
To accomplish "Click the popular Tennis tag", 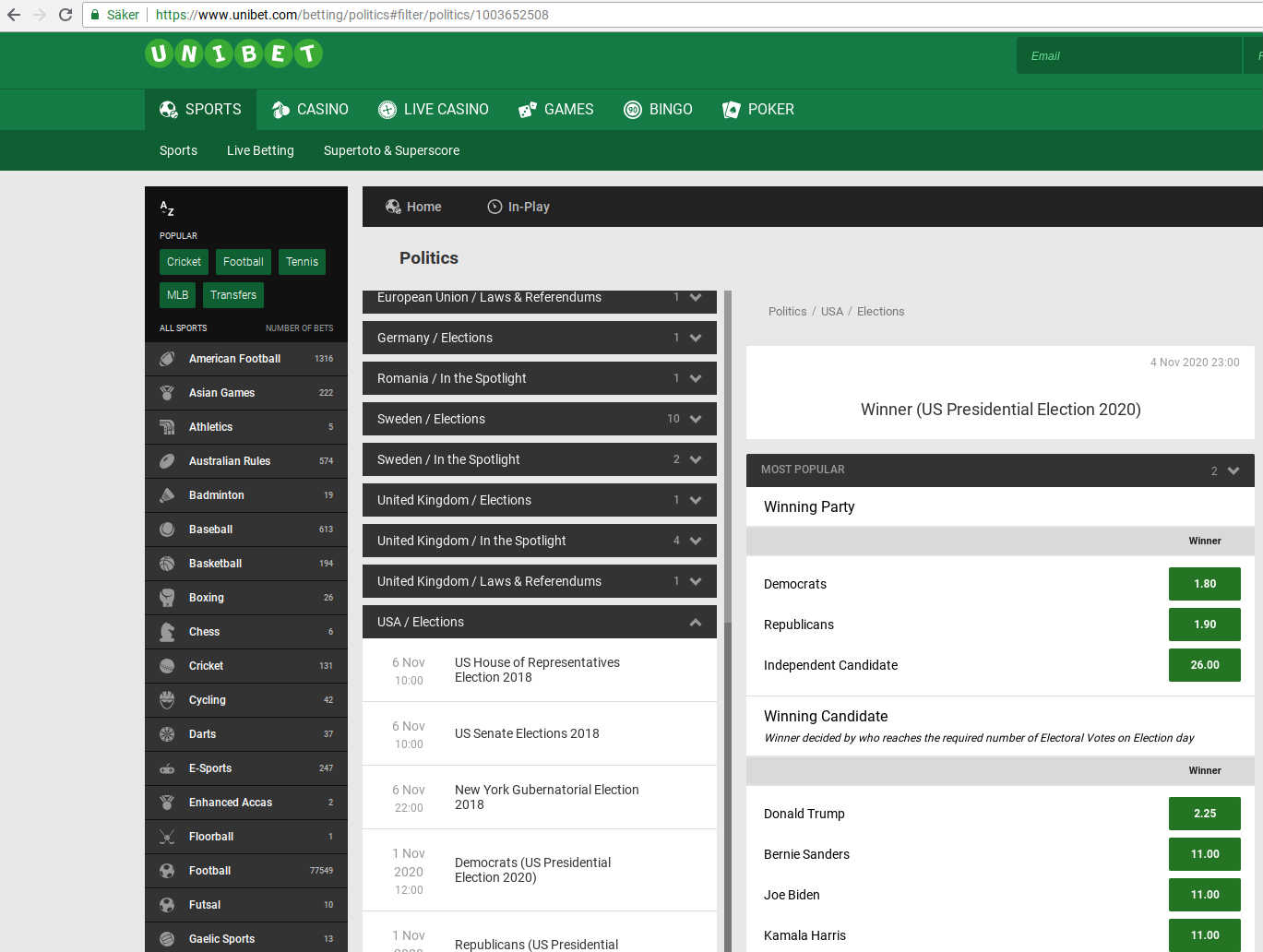I will pos(302,262).
